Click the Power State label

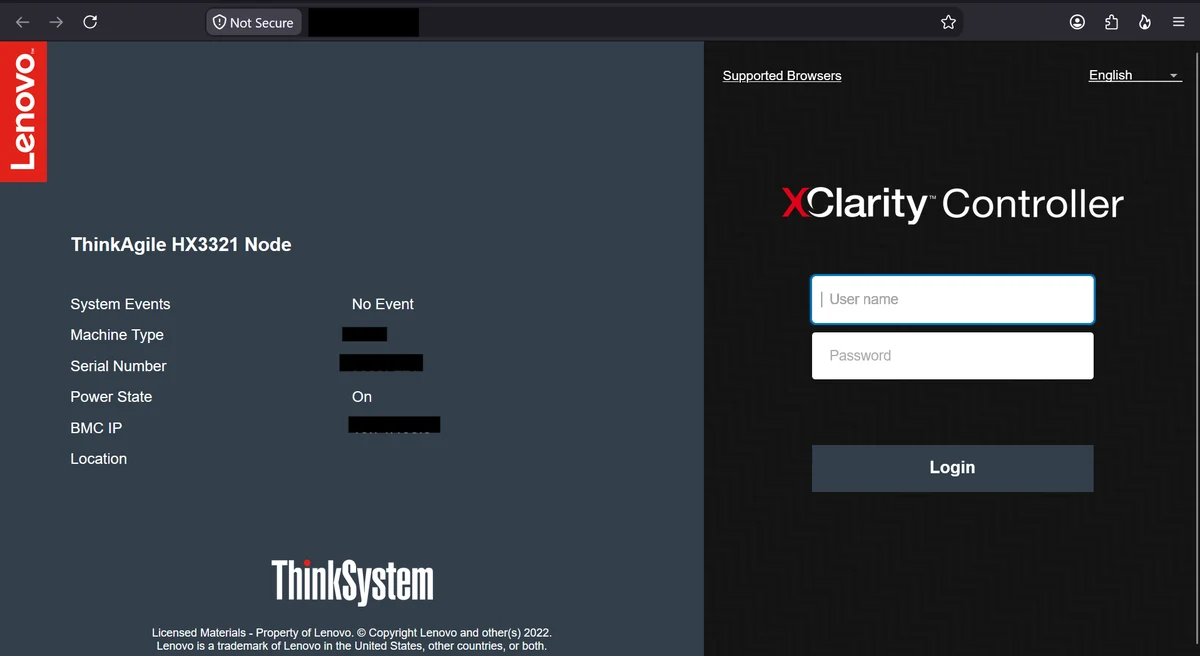tap(111, 397)
